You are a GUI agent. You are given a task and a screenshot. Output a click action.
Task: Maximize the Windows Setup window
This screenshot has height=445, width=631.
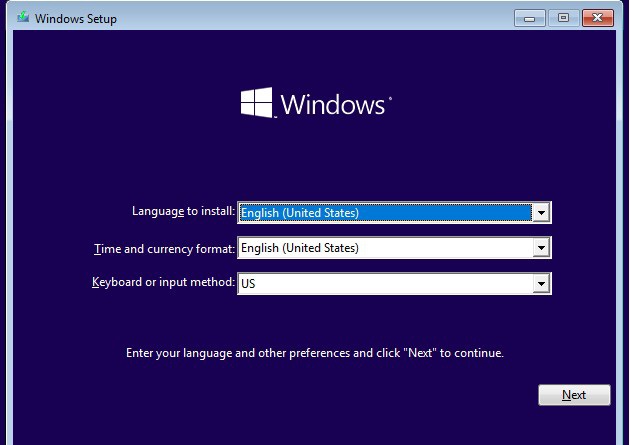coord(563,19)
